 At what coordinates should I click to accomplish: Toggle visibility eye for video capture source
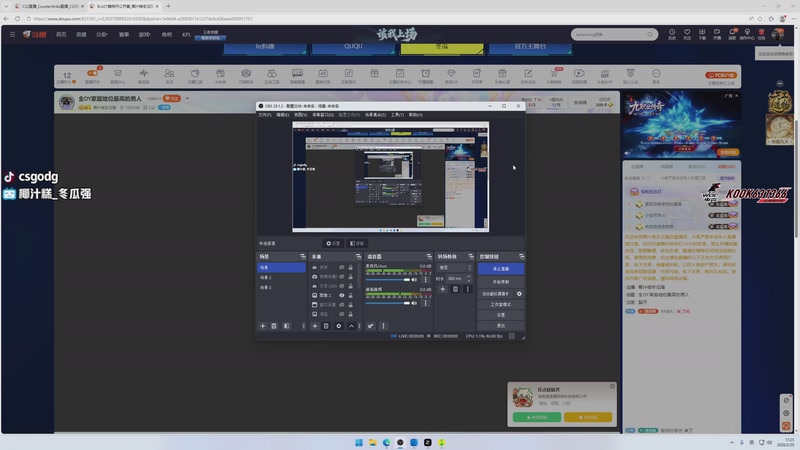point(342,277)
